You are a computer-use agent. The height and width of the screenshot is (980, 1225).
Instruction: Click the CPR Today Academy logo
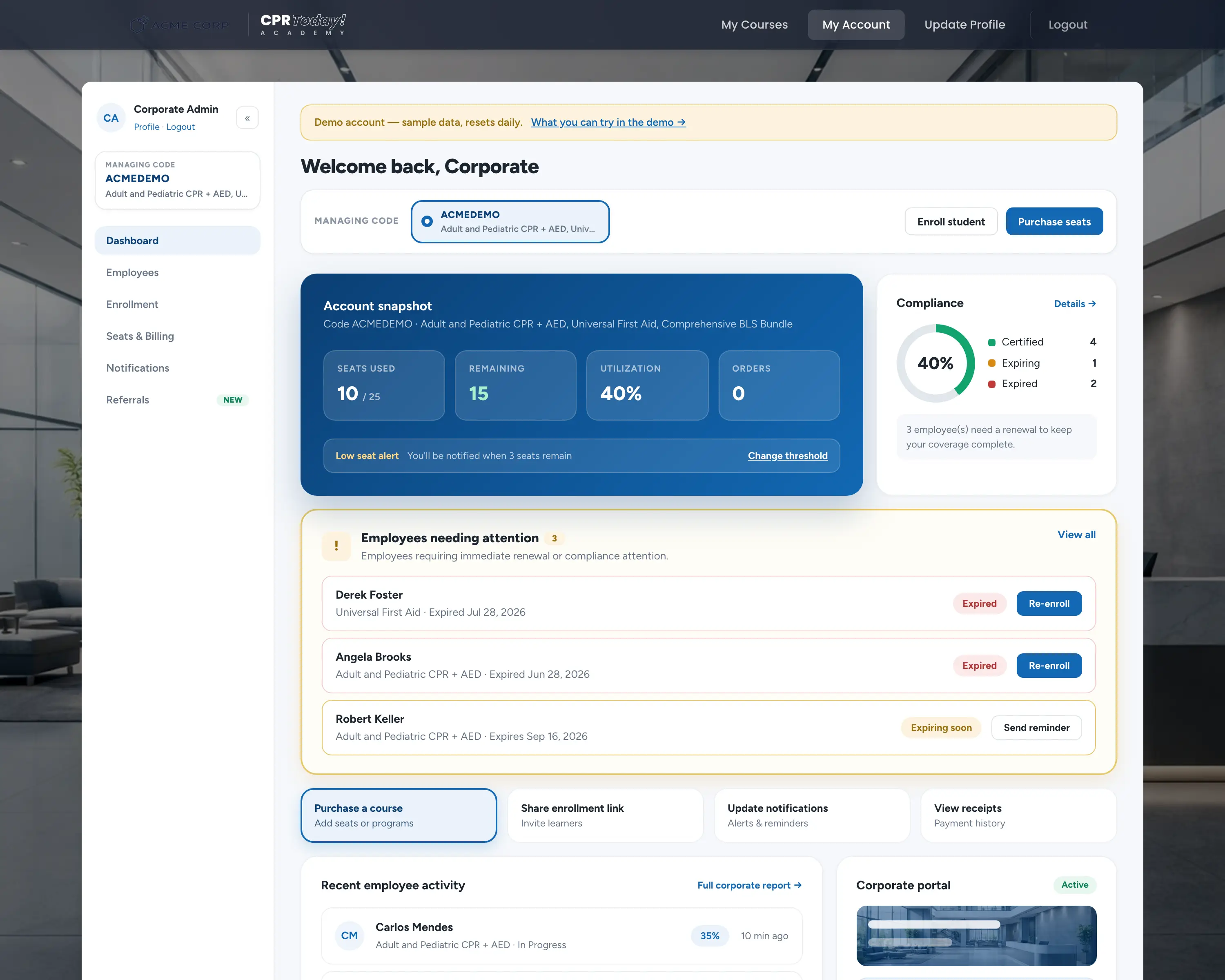pos(303,24)
